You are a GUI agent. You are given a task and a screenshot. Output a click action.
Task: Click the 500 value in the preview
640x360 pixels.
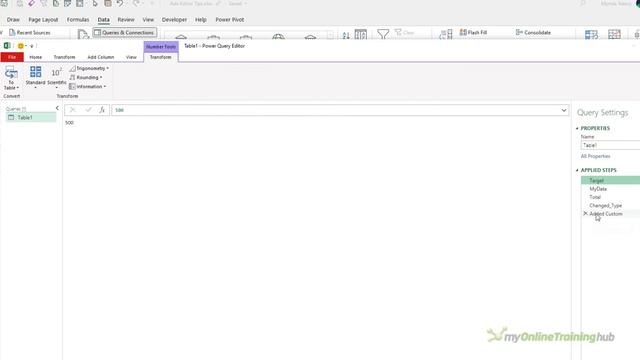click(x=69, y=123)
